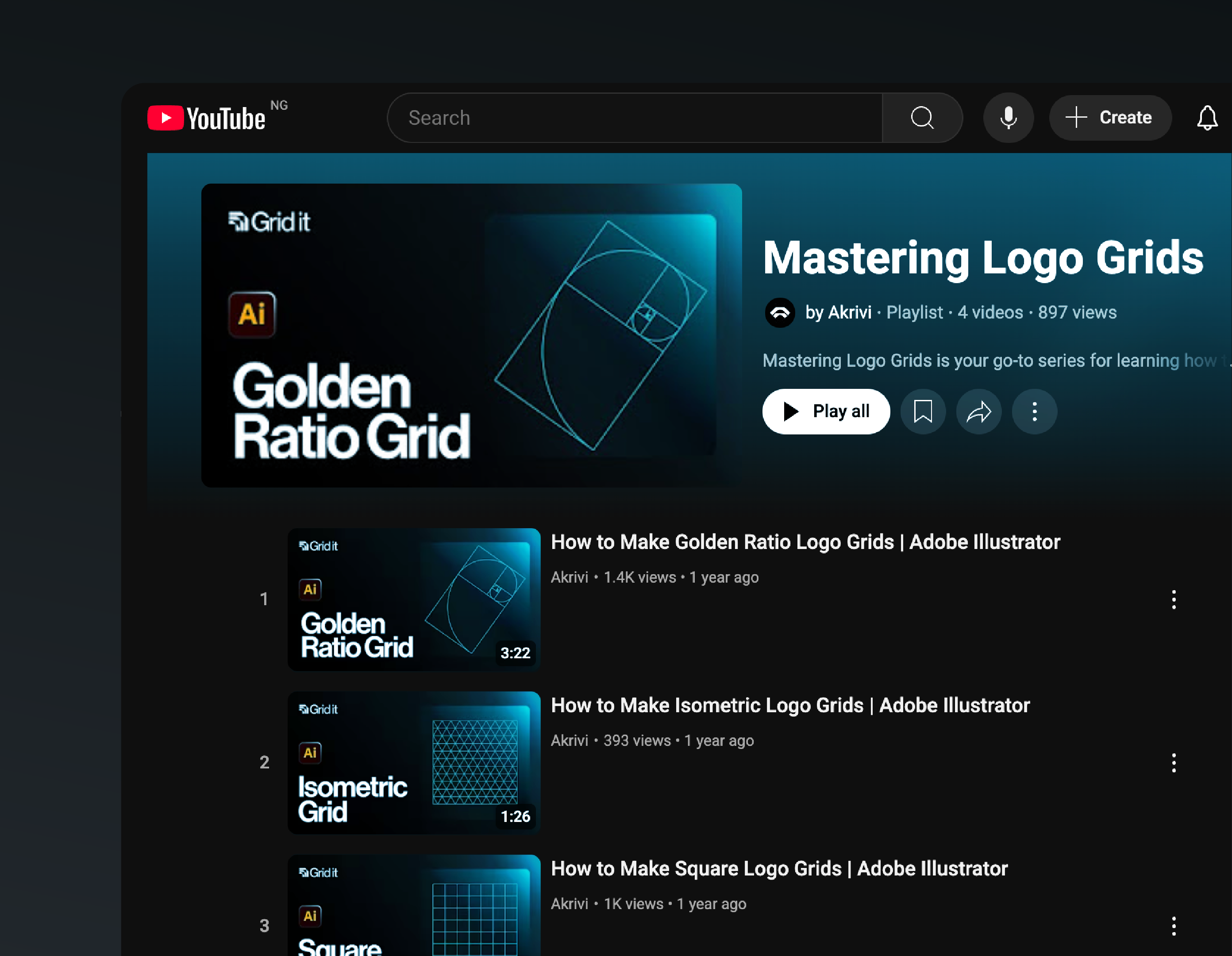Click Akrivi under the Isometric video
The height and width of the screenshot is (956, 1232).
tap(569, 741)
